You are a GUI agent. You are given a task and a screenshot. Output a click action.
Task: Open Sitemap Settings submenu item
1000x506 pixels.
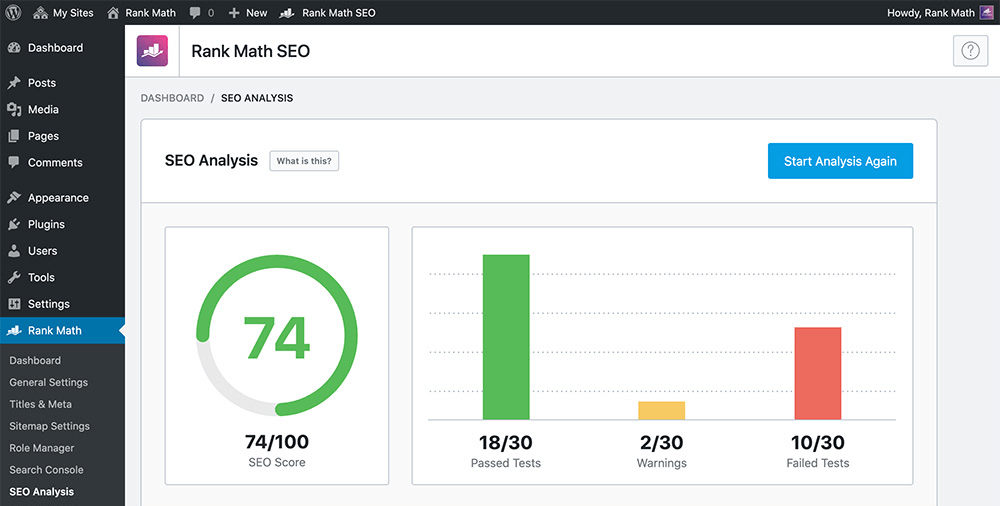point(49,426)
